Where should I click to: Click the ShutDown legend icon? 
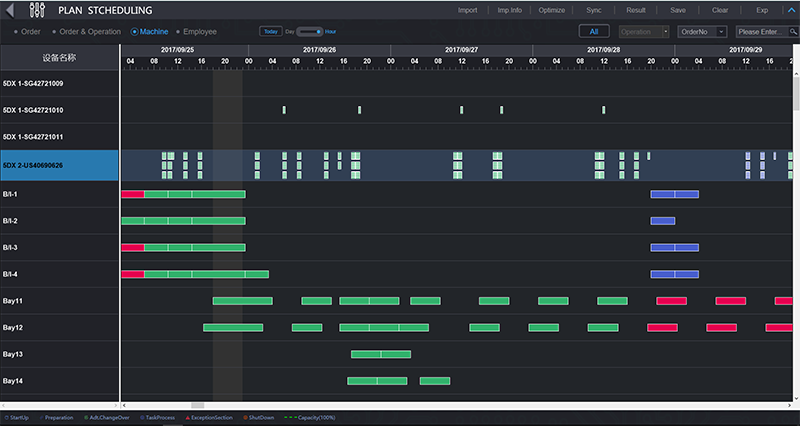pos(244,416)
